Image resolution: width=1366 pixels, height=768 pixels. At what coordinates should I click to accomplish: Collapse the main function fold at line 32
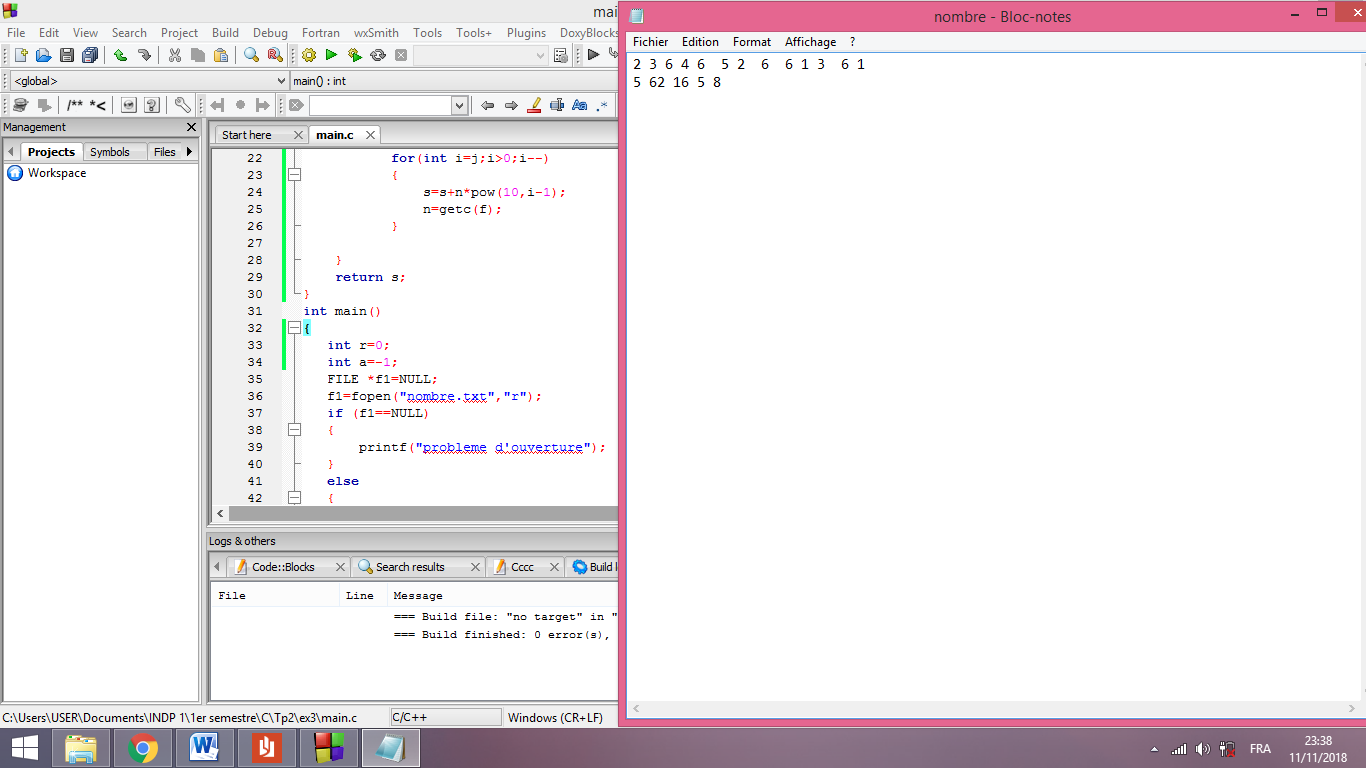coord(294,328)
